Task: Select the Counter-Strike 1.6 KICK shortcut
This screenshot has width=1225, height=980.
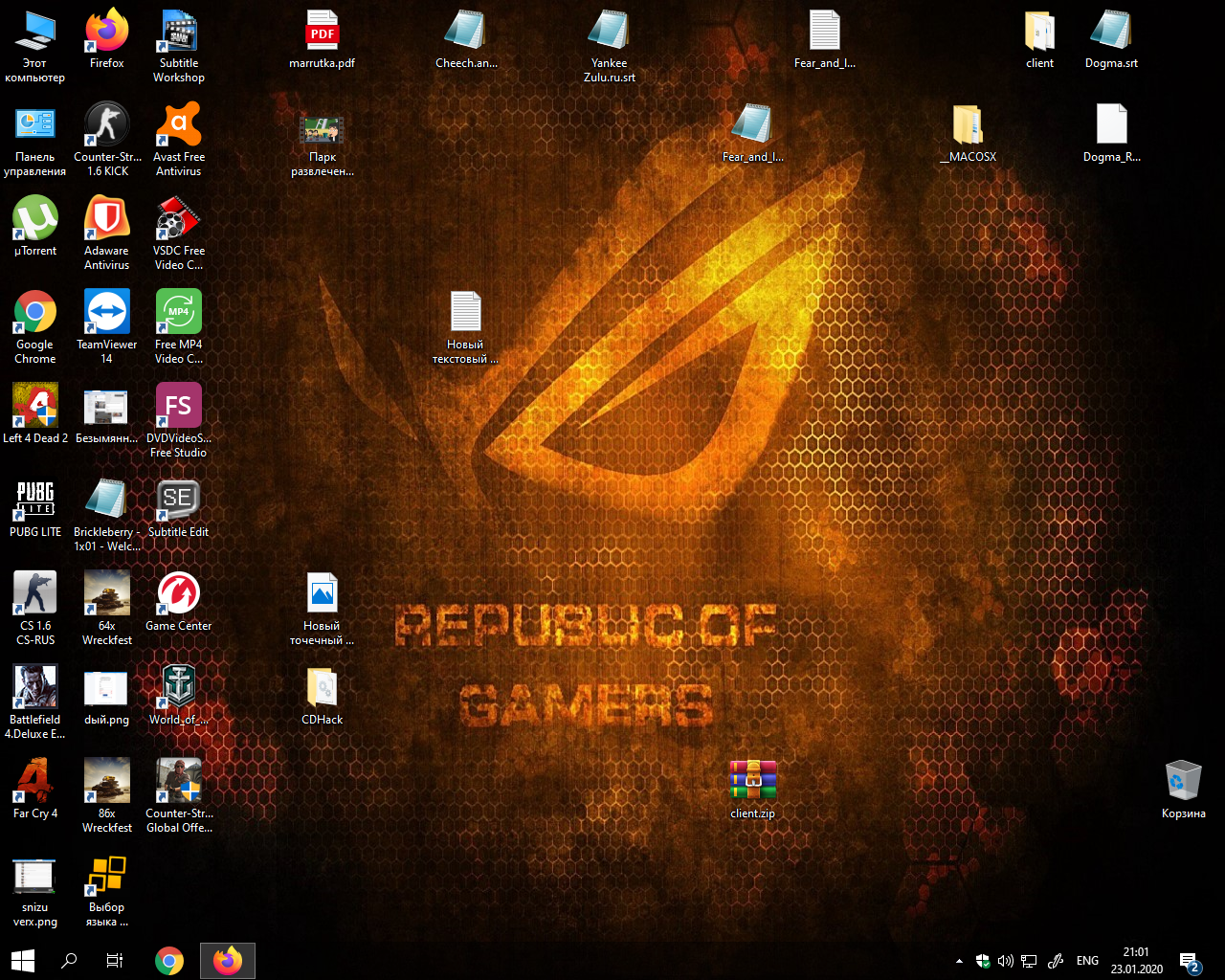Action: point(107,139)
